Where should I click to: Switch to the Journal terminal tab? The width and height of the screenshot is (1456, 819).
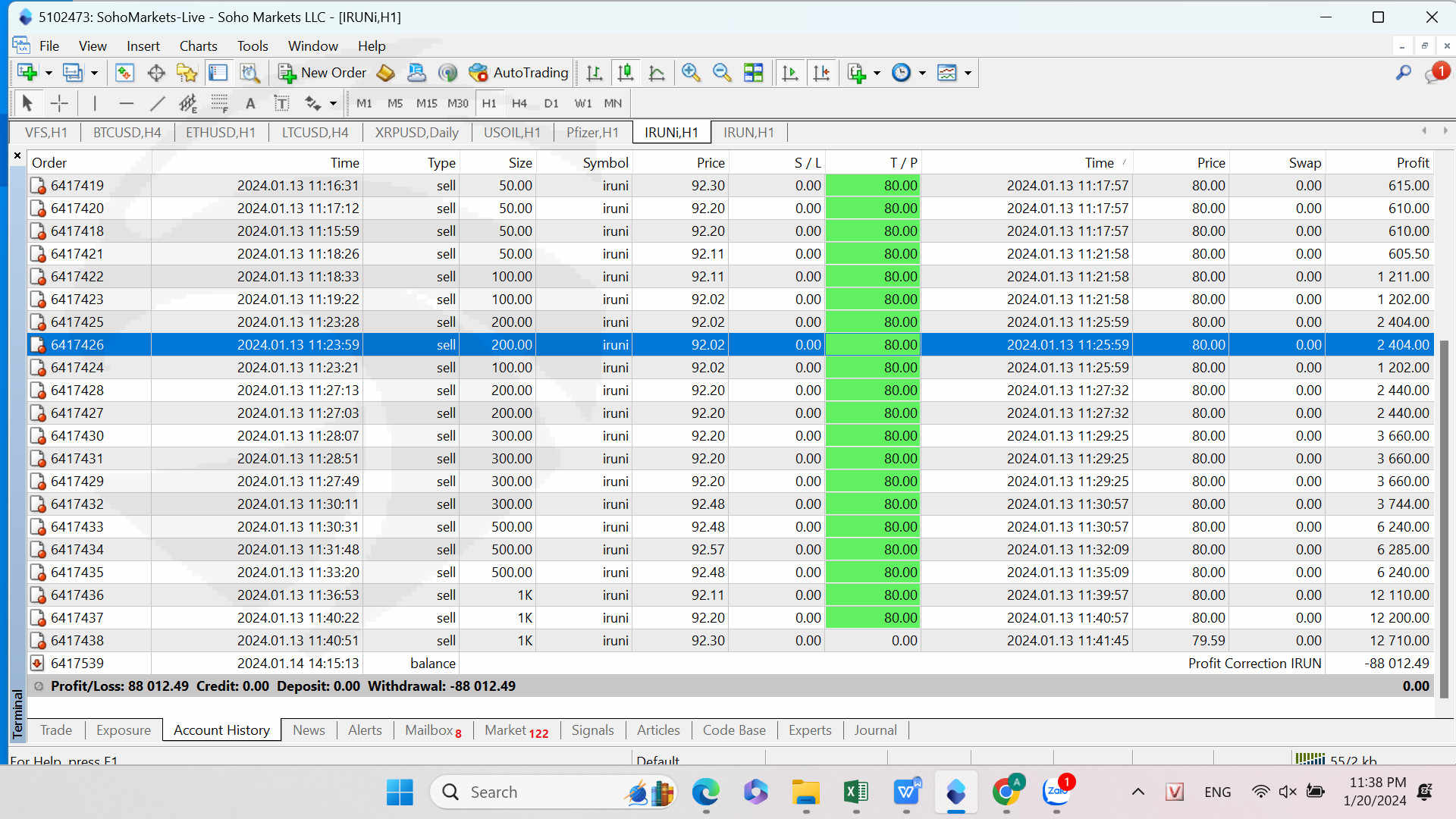(874, 730)
